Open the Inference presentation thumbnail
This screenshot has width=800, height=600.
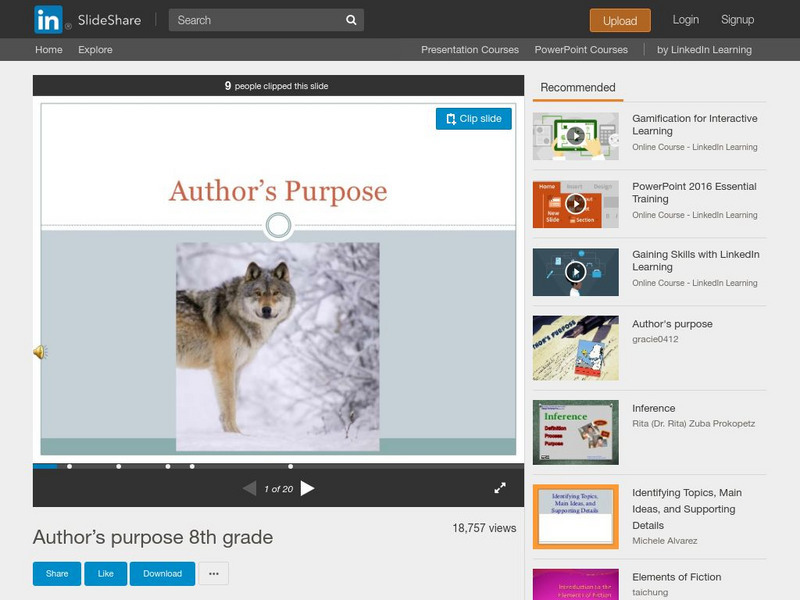[575, 432]
